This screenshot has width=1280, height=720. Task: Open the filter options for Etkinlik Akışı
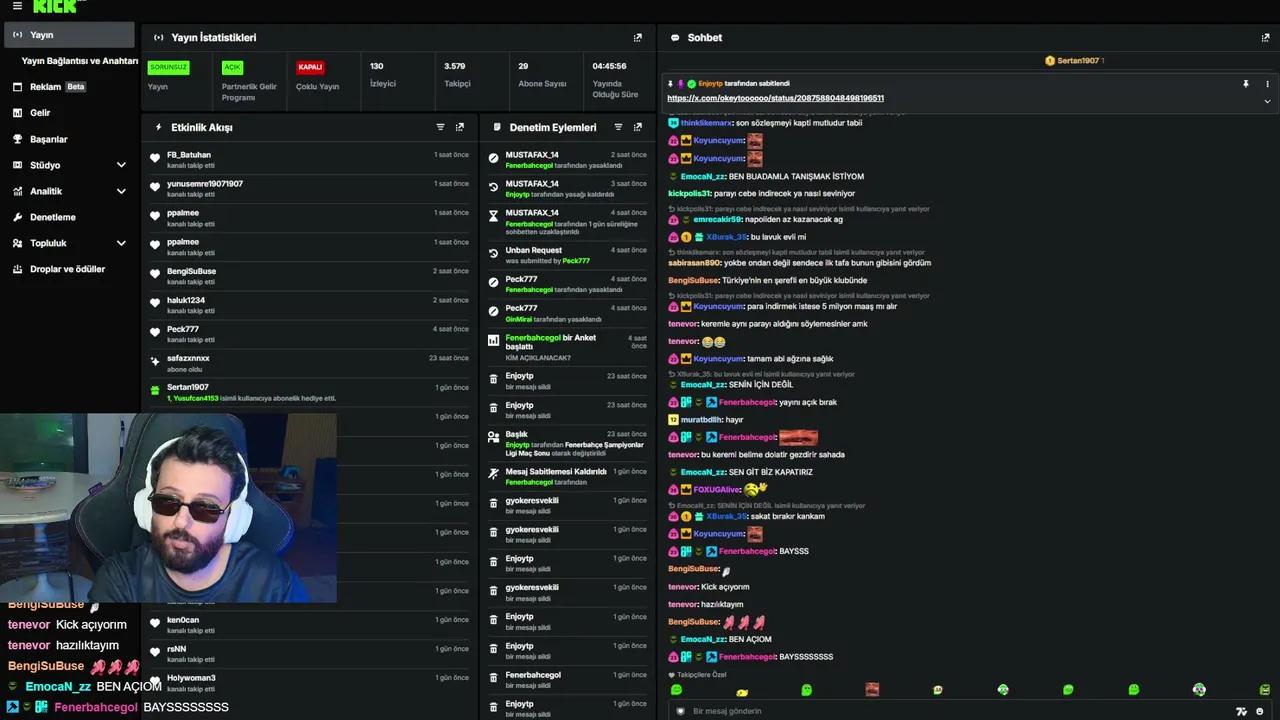(440, 127)
